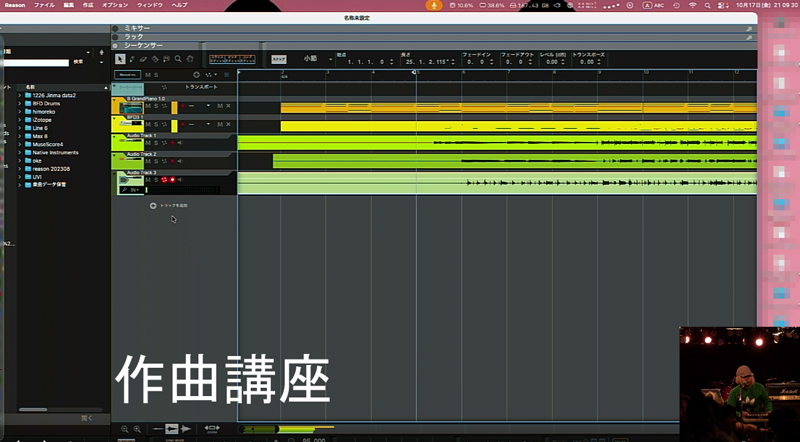The width and height of the screenshot is (800, 442).
Task: Solo the Audio Track 2 track
Action: pos(154,162)
